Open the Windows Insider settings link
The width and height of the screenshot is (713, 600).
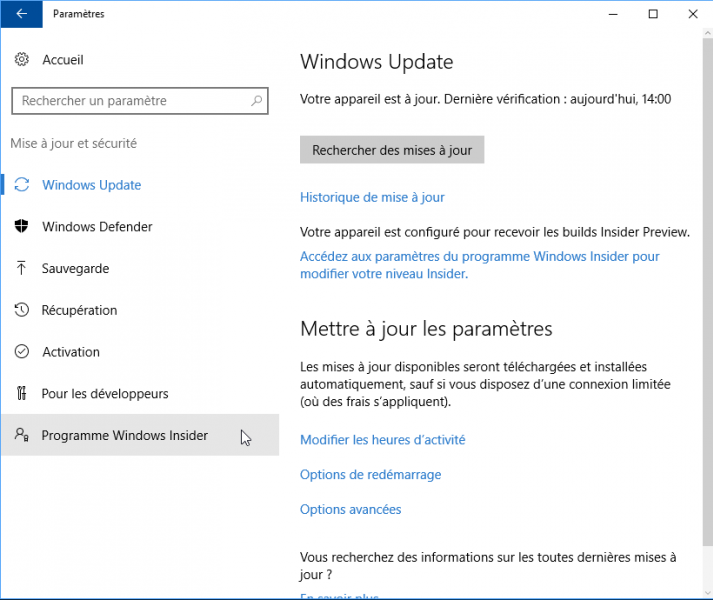click(x=479, y=265)
